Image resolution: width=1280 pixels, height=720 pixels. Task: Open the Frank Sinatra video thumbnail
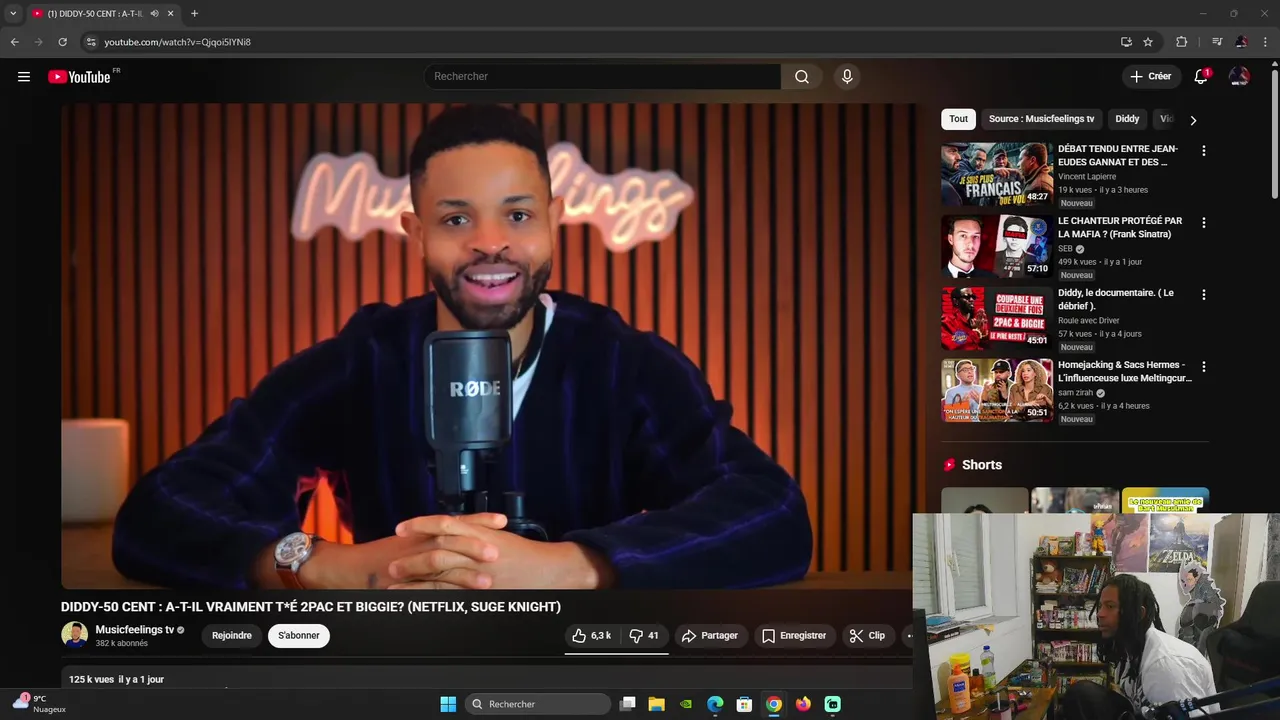point(997,246)
